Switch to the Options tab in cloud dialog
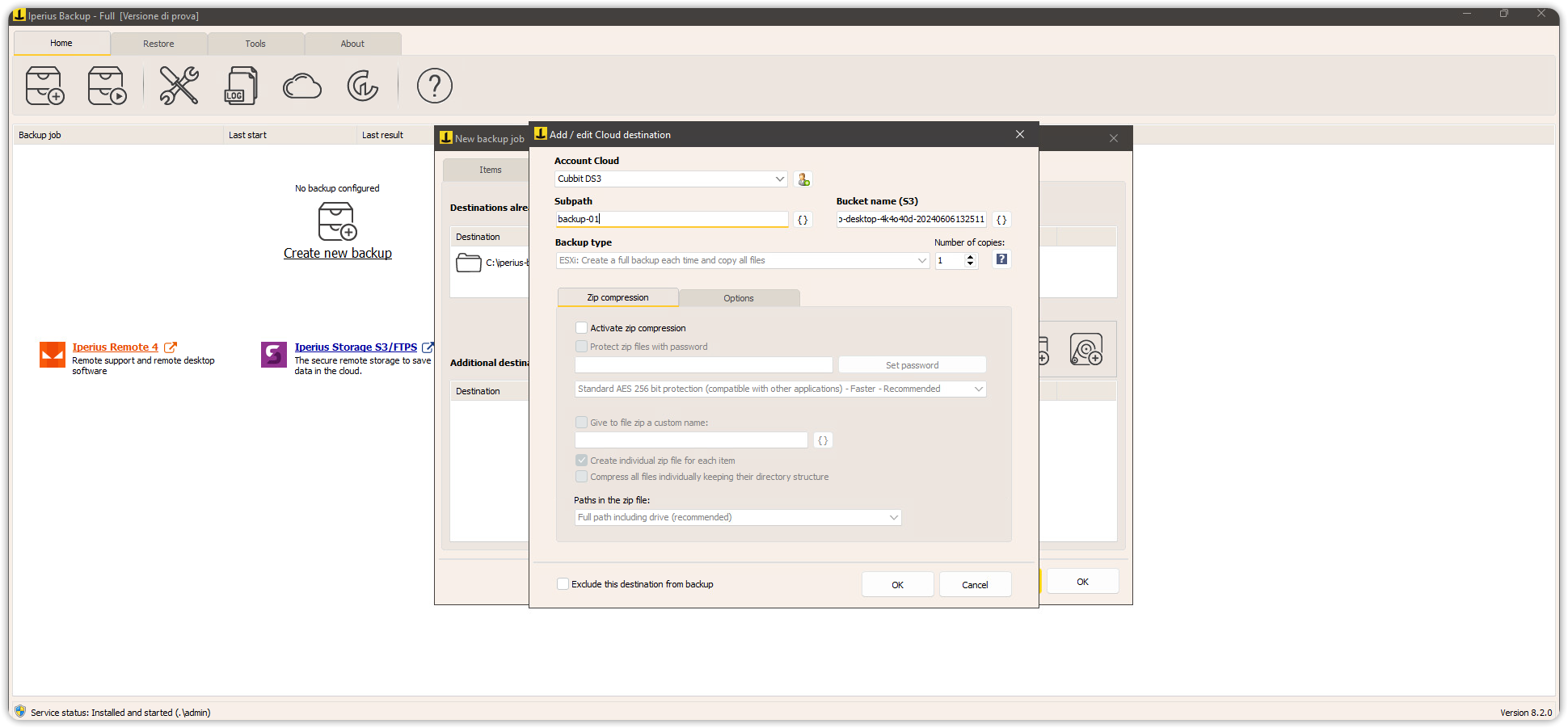The height and width of the screenshot is (728, 1568). (739, 299)
